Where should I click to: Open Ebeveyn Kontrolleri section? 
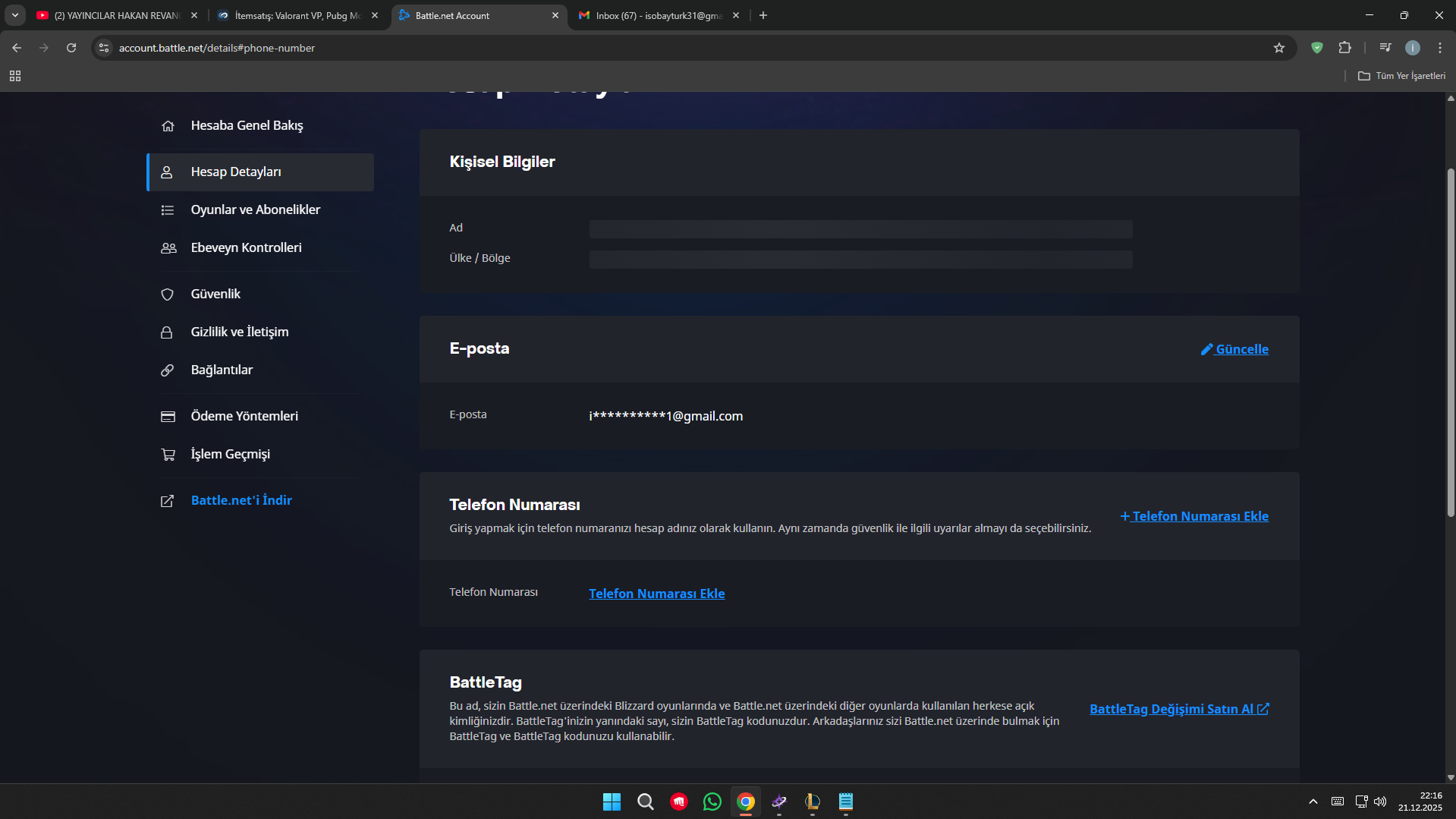[x=246, y=248]
